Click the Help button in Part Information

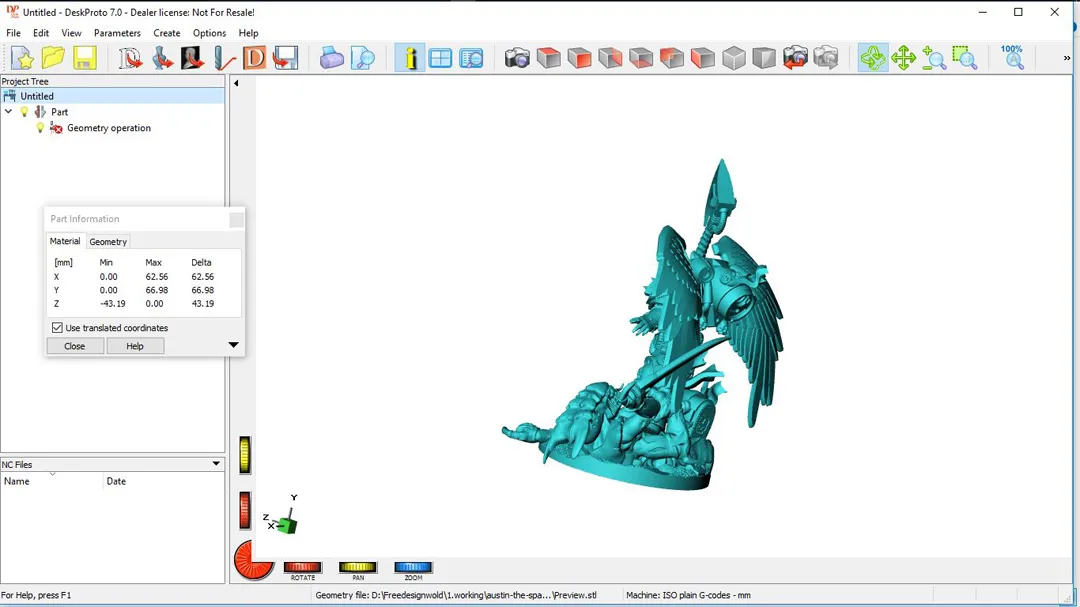(135, 346)
